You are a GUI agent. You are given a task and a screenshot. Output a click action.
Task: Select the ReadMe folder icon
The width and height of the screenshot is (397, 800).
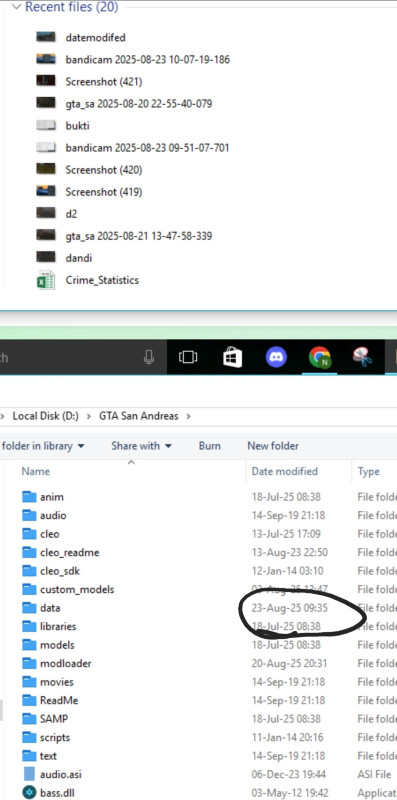[x=30, y=700]
